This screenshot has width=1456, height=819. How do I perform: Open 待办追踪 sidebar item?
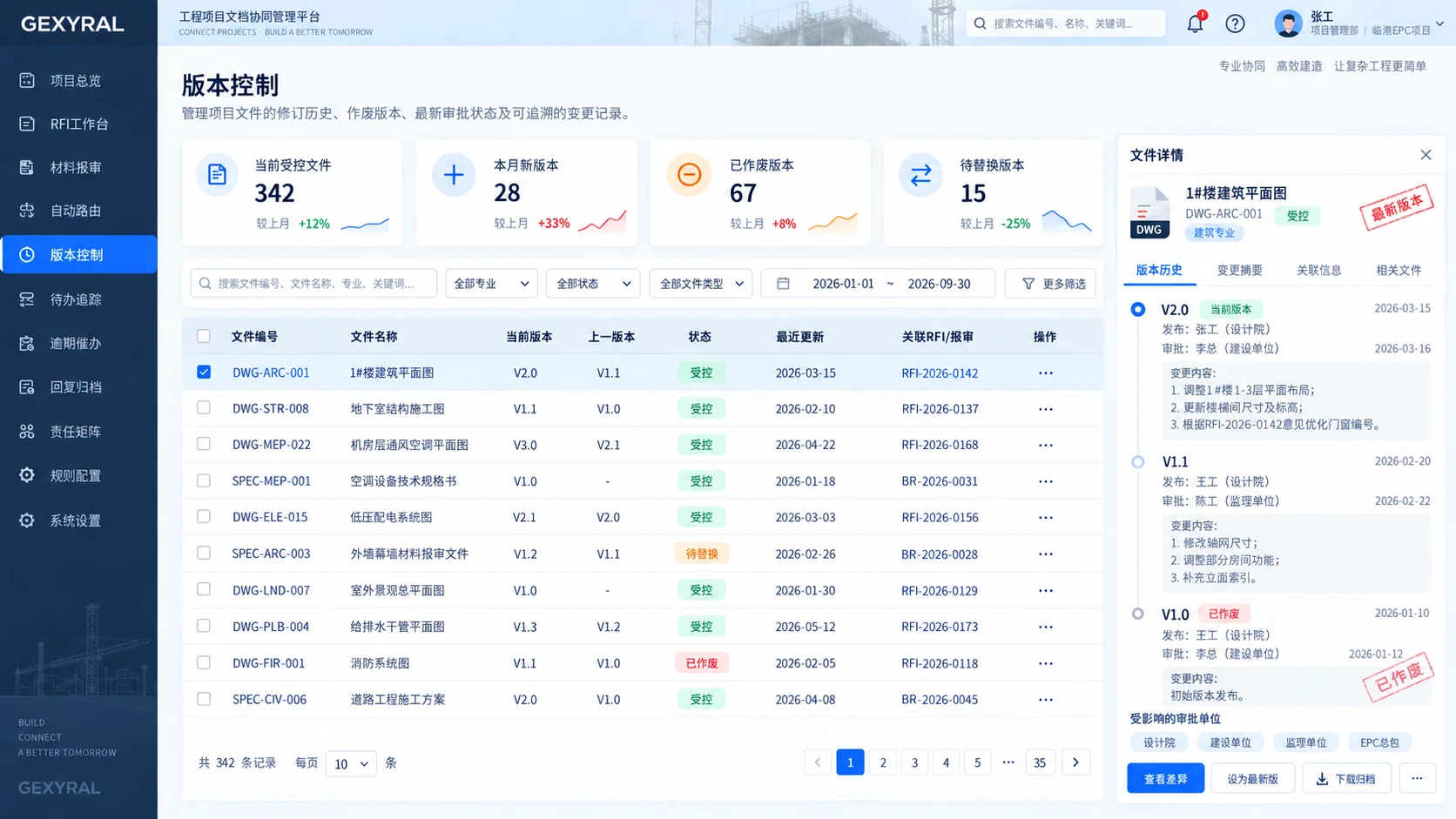[78, 299]
